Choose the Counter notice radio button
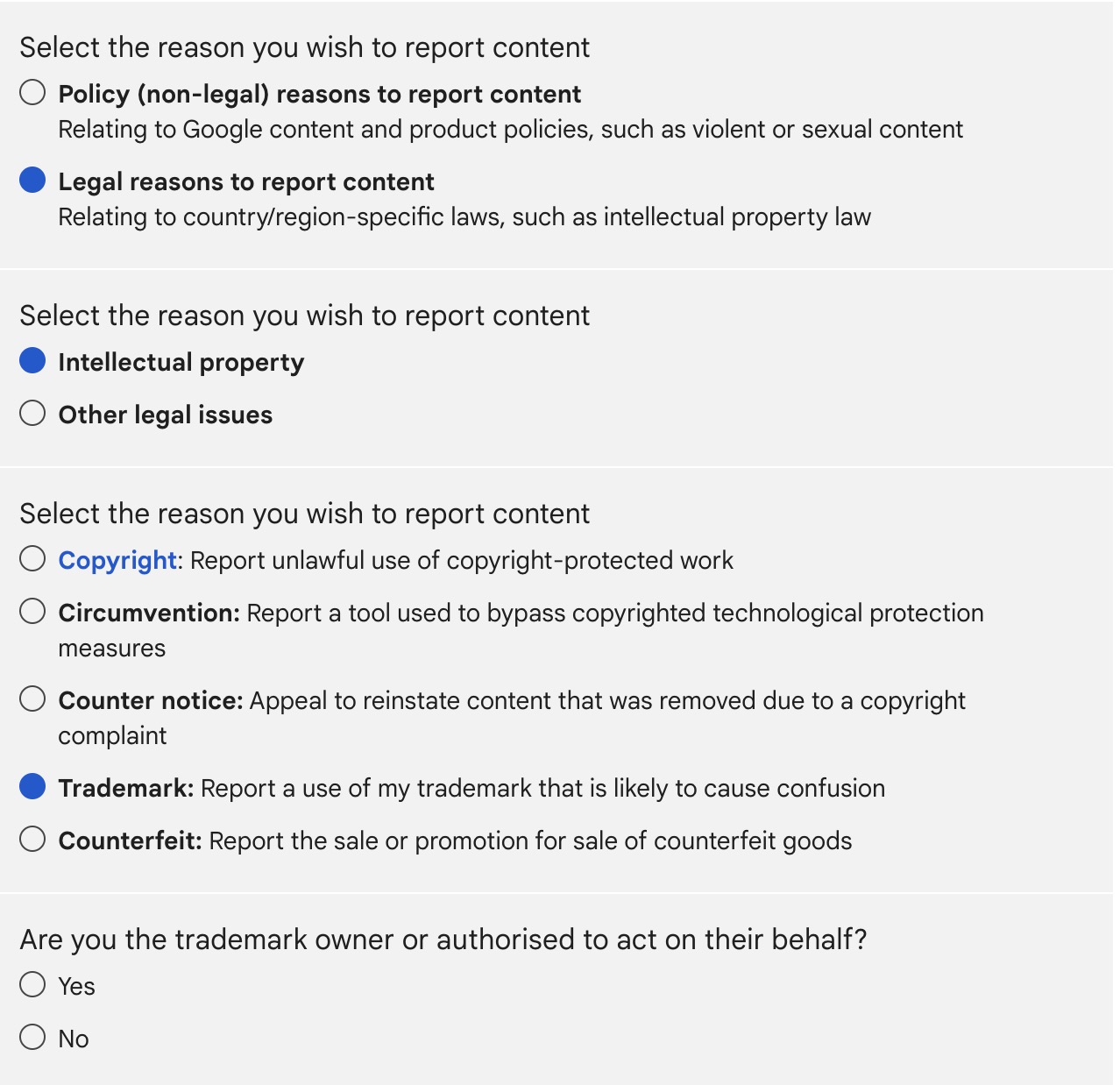 [32, 699]
